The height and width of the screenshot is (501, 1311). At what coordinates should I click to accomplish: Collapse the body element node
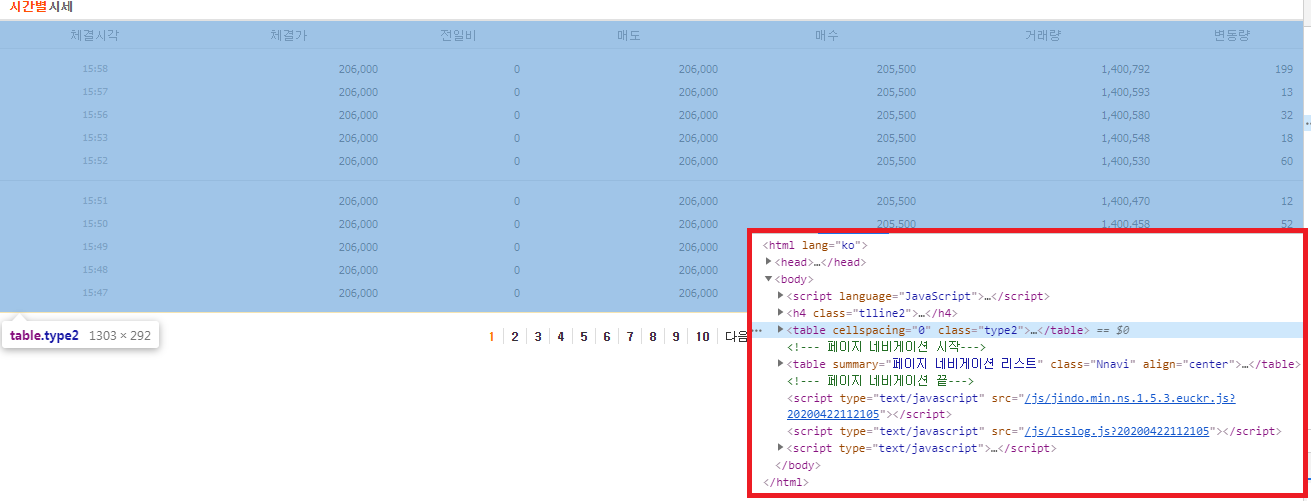(x=768, y=279)
